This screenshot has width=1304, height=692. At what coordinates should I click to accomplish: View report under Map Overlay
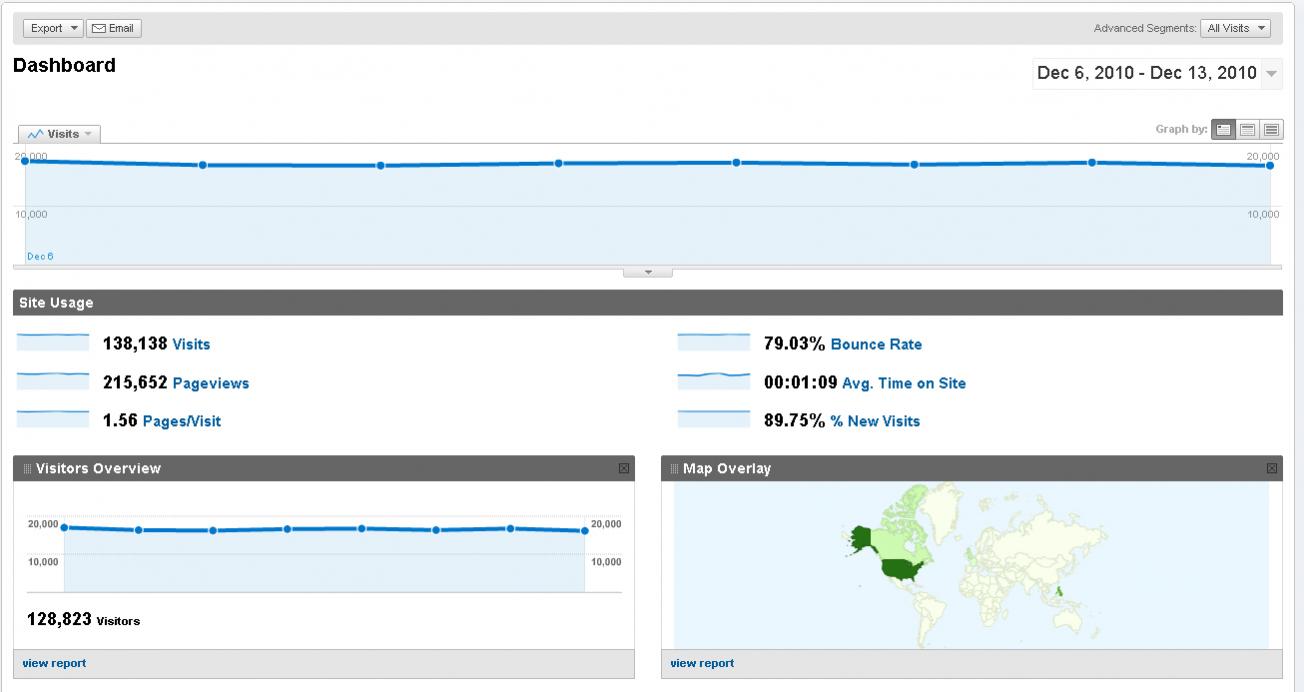tap(702, 663)
